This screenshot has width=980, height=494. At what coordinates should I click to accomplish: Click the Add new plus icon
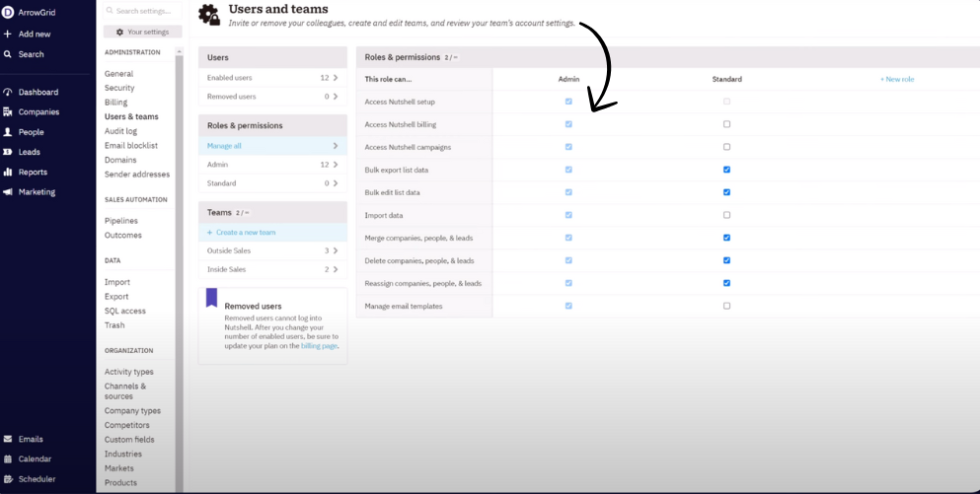(x=8, y=34)
